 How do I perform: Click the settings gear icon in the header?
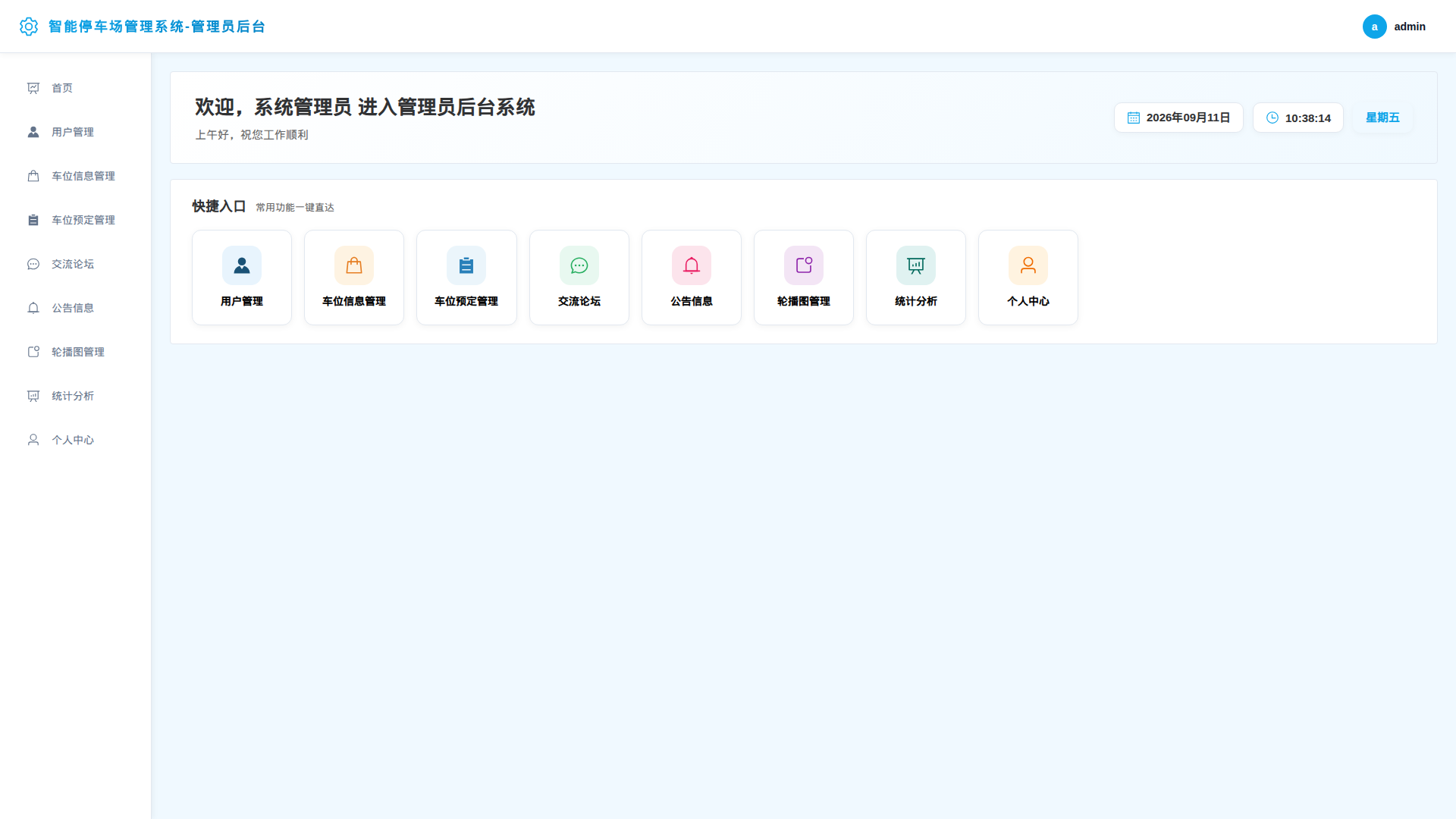click(x=29, y=27)
